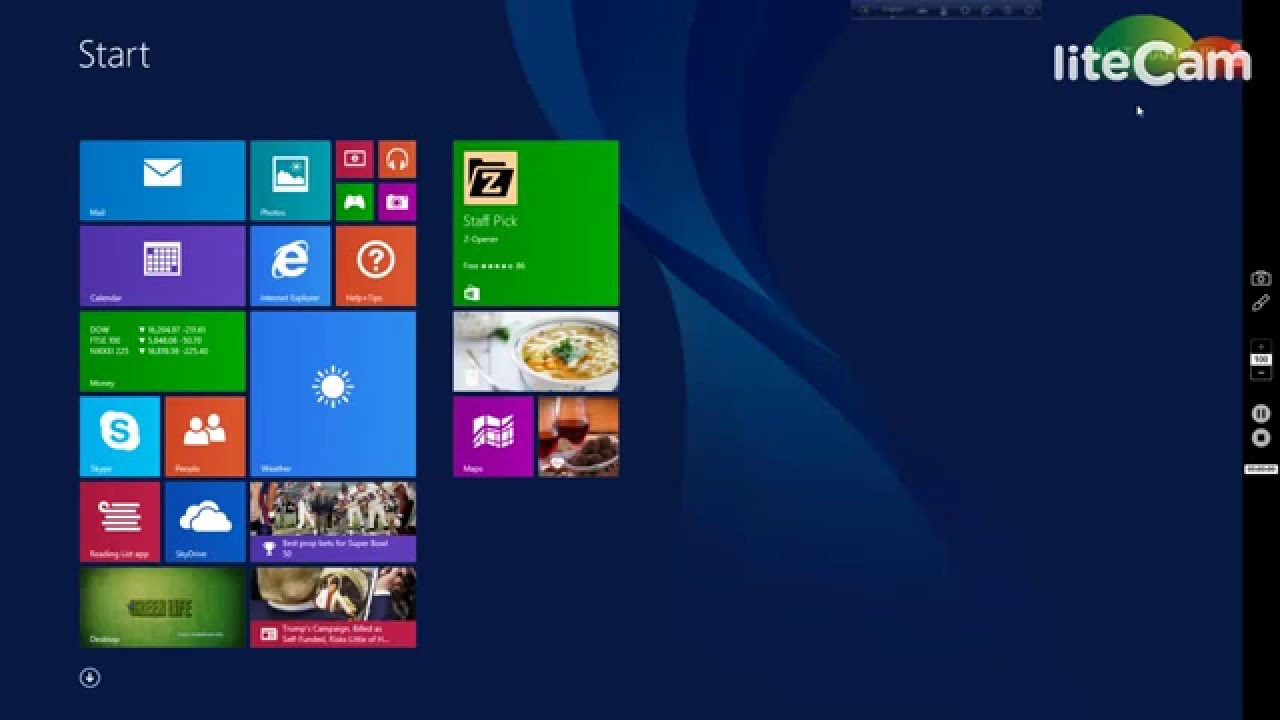Open the People tile
The height and width of the screenshot is (720, 1280).
coord(205,436)
